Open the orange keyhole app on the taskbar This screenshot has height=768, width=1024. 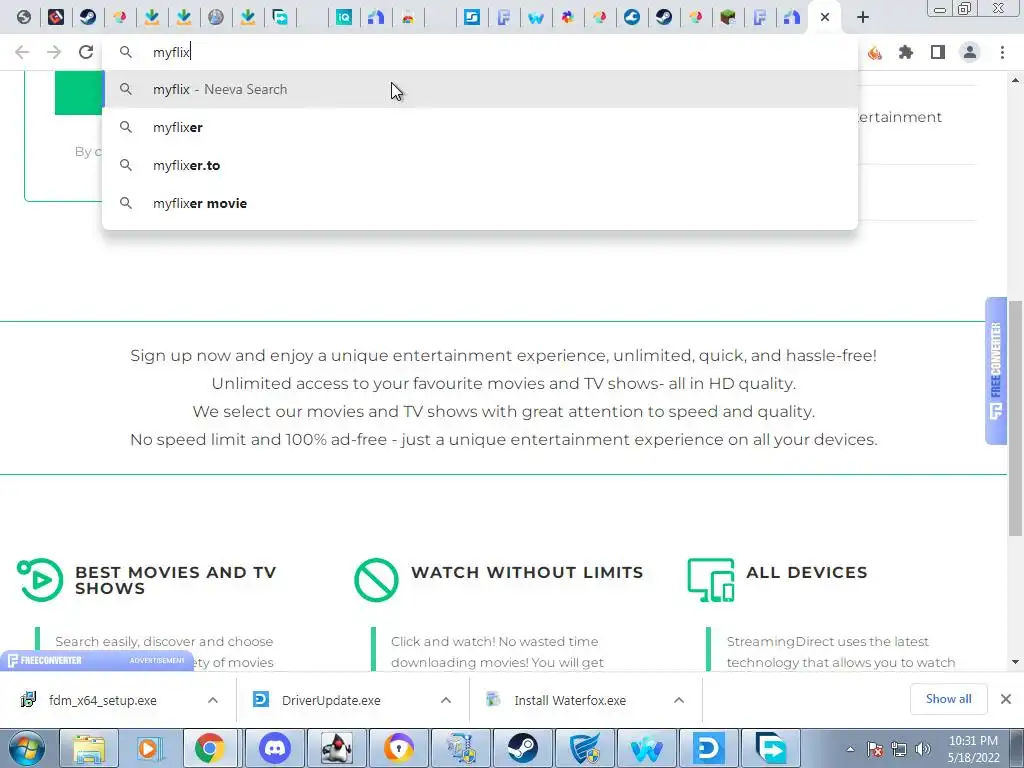(398, 748)
